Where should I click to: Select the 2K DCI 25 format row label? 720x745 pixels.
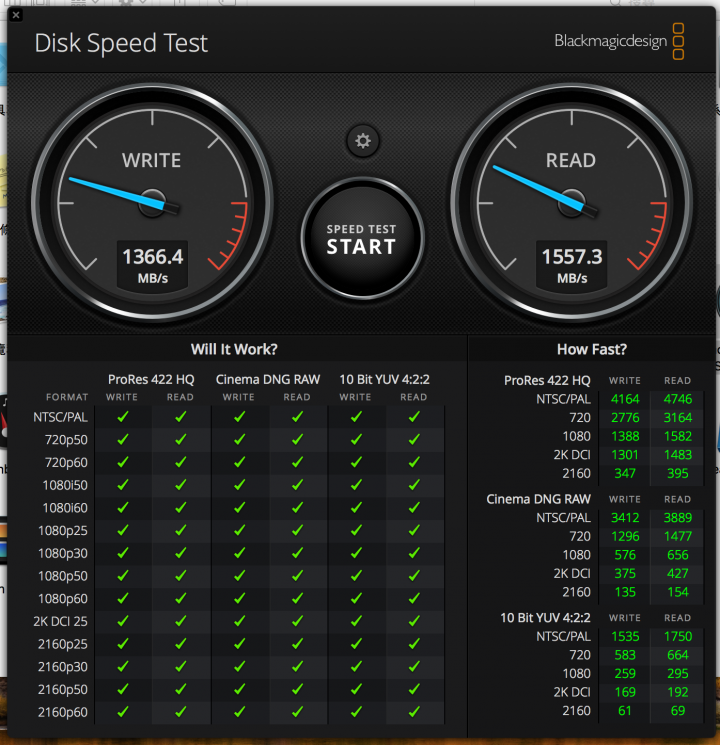click(60, 621)
